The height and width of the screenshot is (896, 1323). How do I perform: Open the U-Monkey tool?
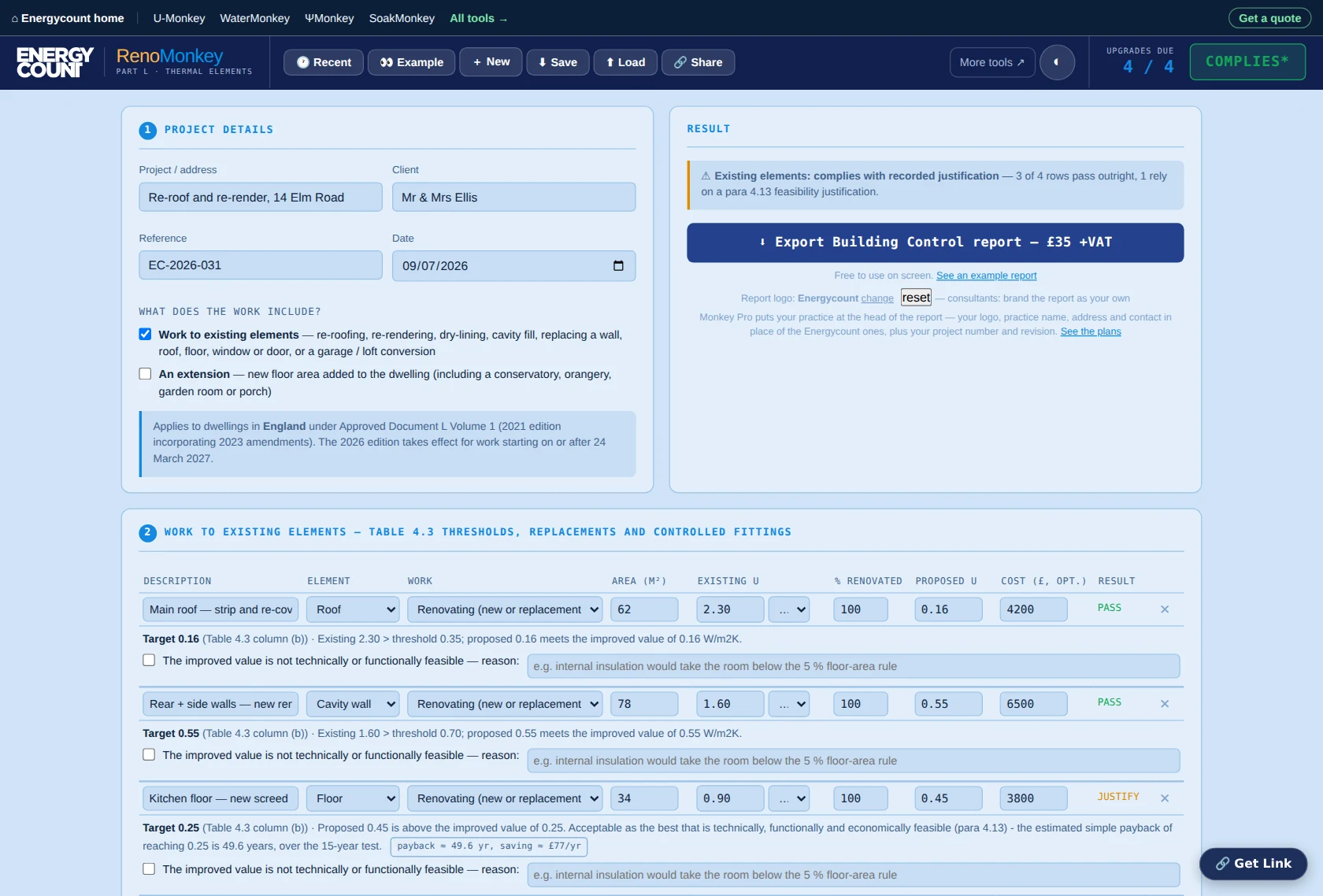point(179,18)
